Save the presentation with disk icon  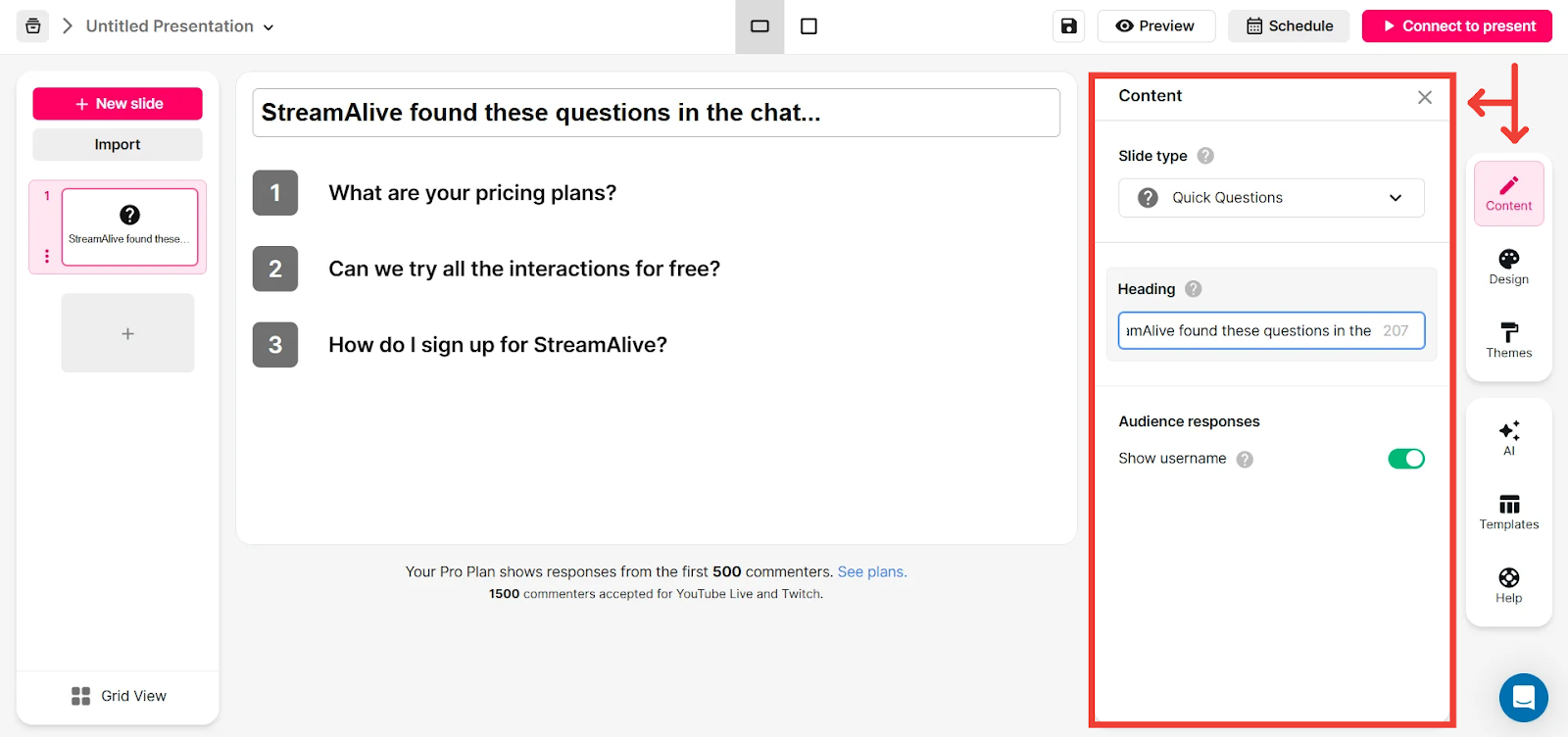tap(1069, 26)
